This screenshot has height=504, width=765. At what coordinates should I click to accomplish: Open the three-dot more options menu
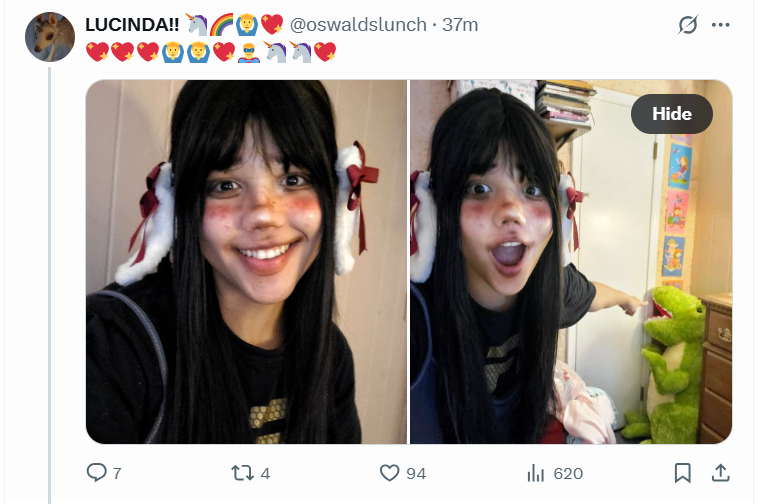[721, 25]
